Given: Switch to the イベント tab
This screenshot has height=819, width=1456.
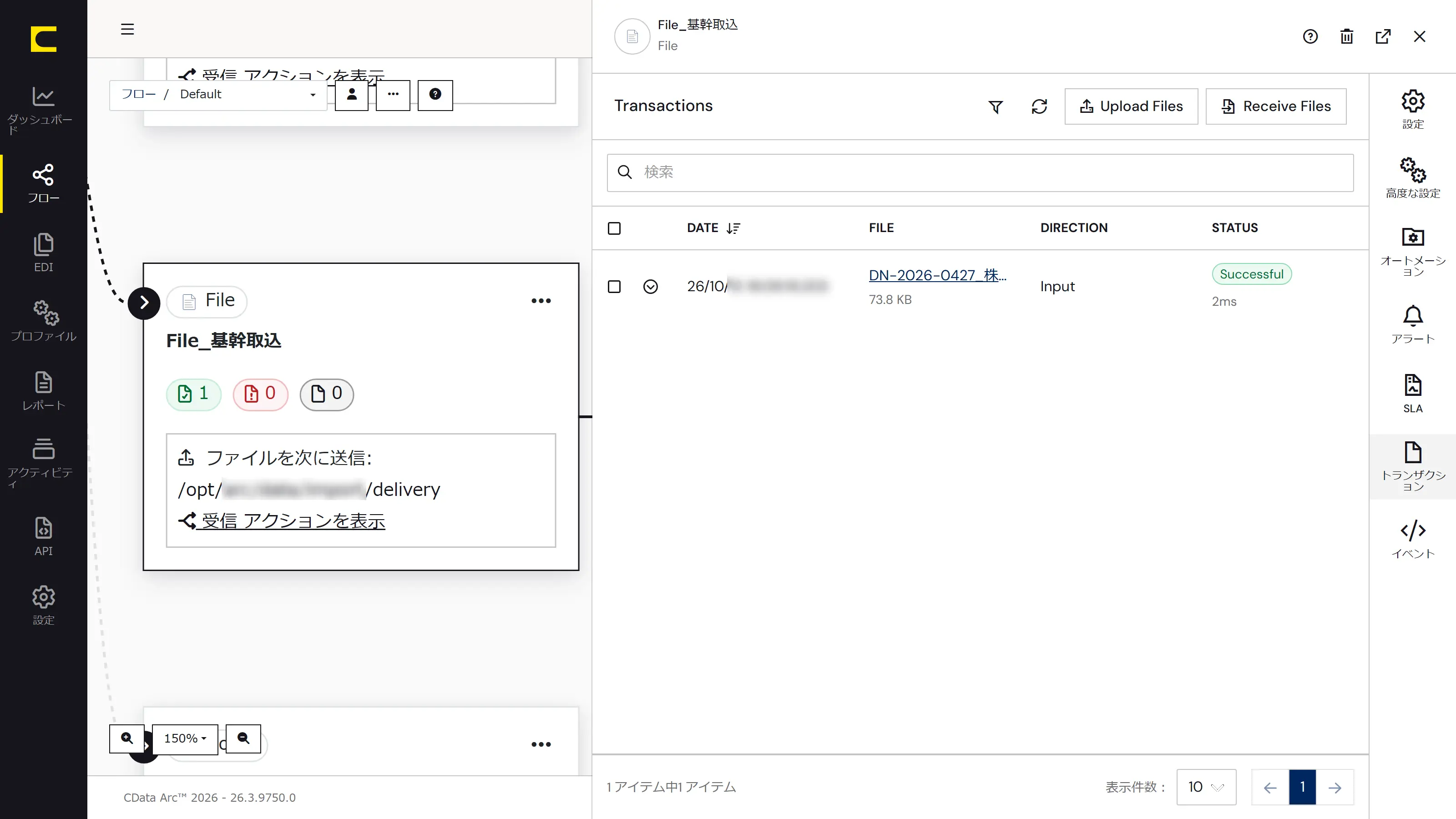Looking at the screenshot, I should 1412,539.
